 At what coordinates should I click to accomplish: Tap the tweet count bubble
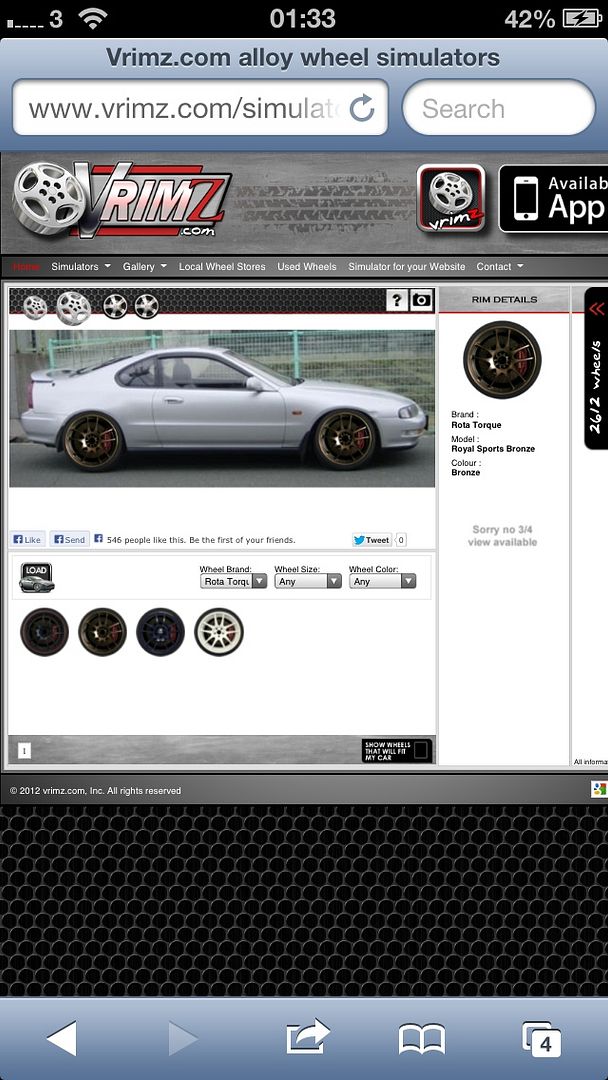[401, 540]
